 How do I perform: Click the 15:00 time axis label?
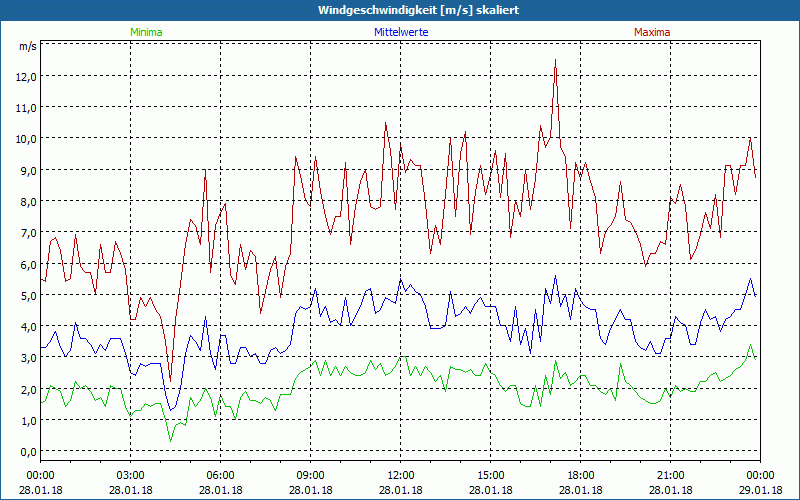[x=491, y=475]
